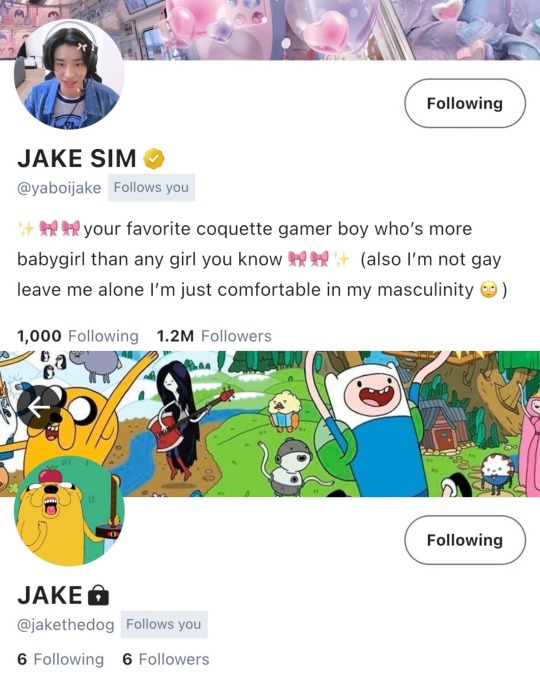Click the gold verified badge beside JAKE SIM
Viewport: 540px width, 675px height.
click(154, 158)
